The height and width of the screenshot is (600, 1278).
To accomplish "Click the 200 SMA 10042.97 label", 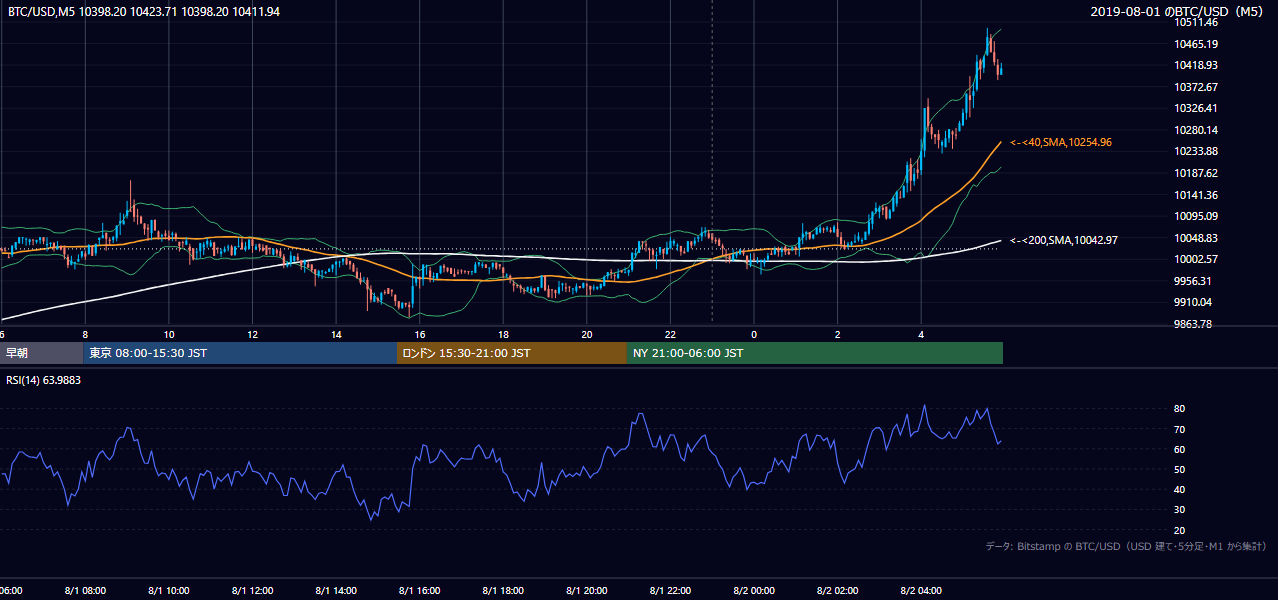I will pos(1064,240).
